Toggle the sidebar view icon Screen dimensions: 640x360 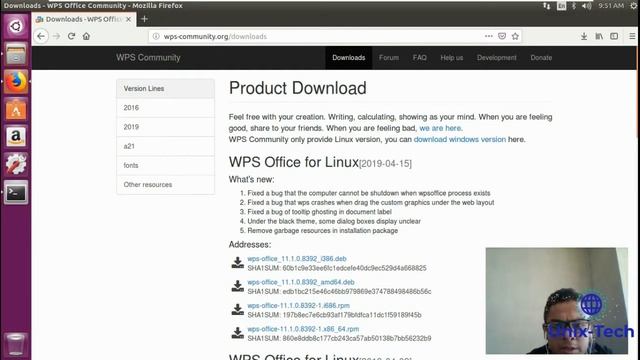[614, 36]
